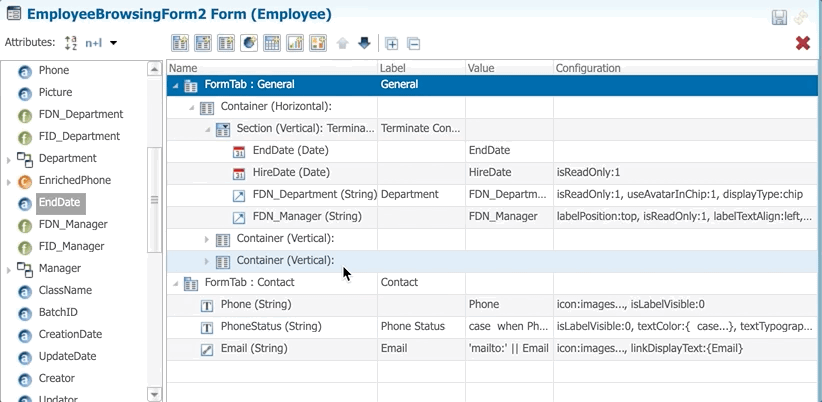Click the collapse all icon

click(x=414, y=44)
